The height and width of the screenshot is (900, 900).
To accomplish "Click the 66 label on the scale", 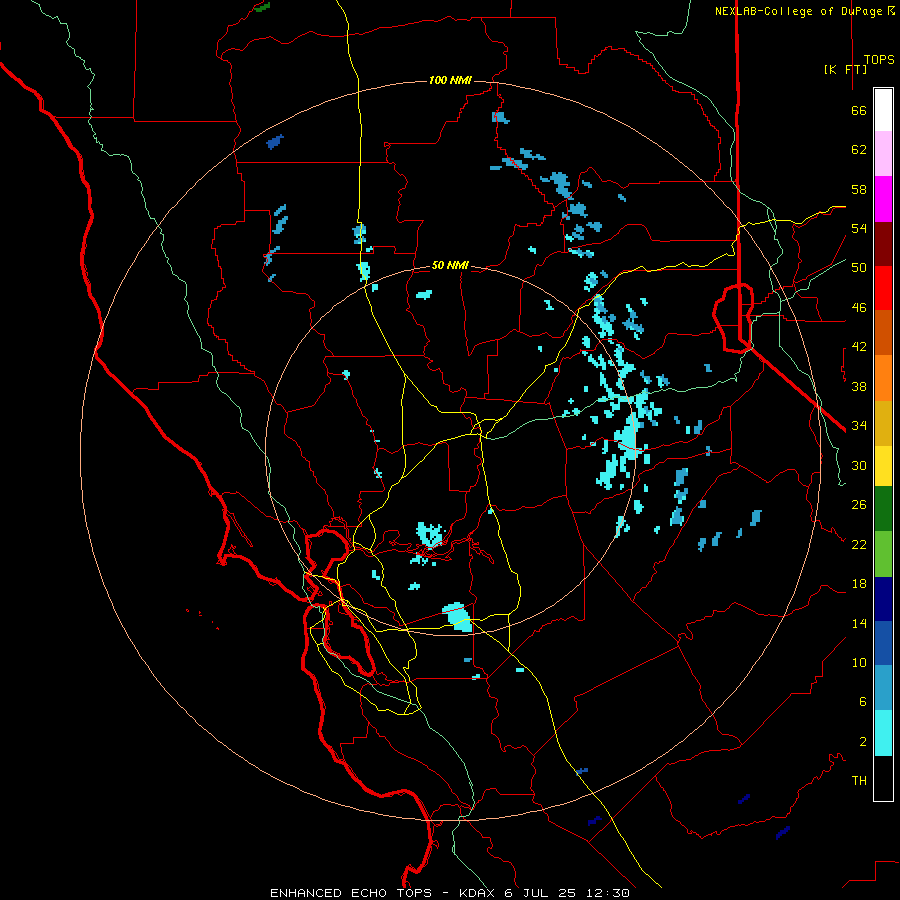I will [859, 110].
